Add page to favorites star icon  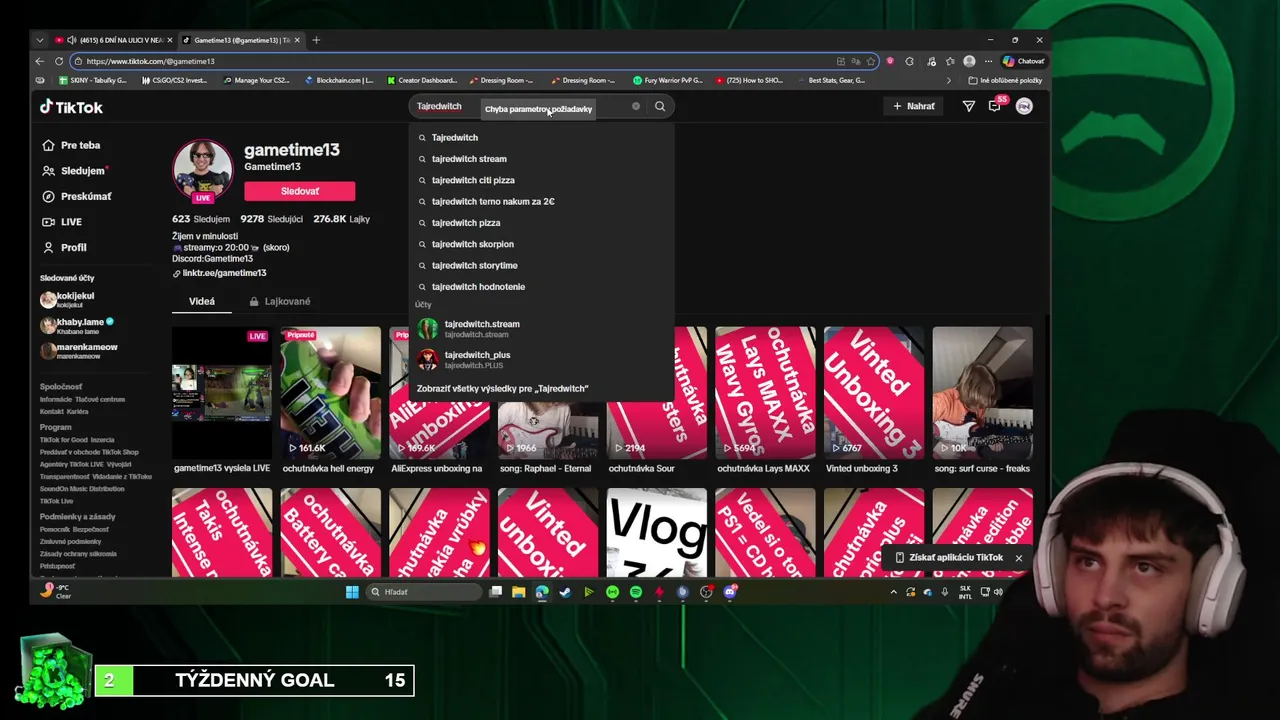pos(872,61)
